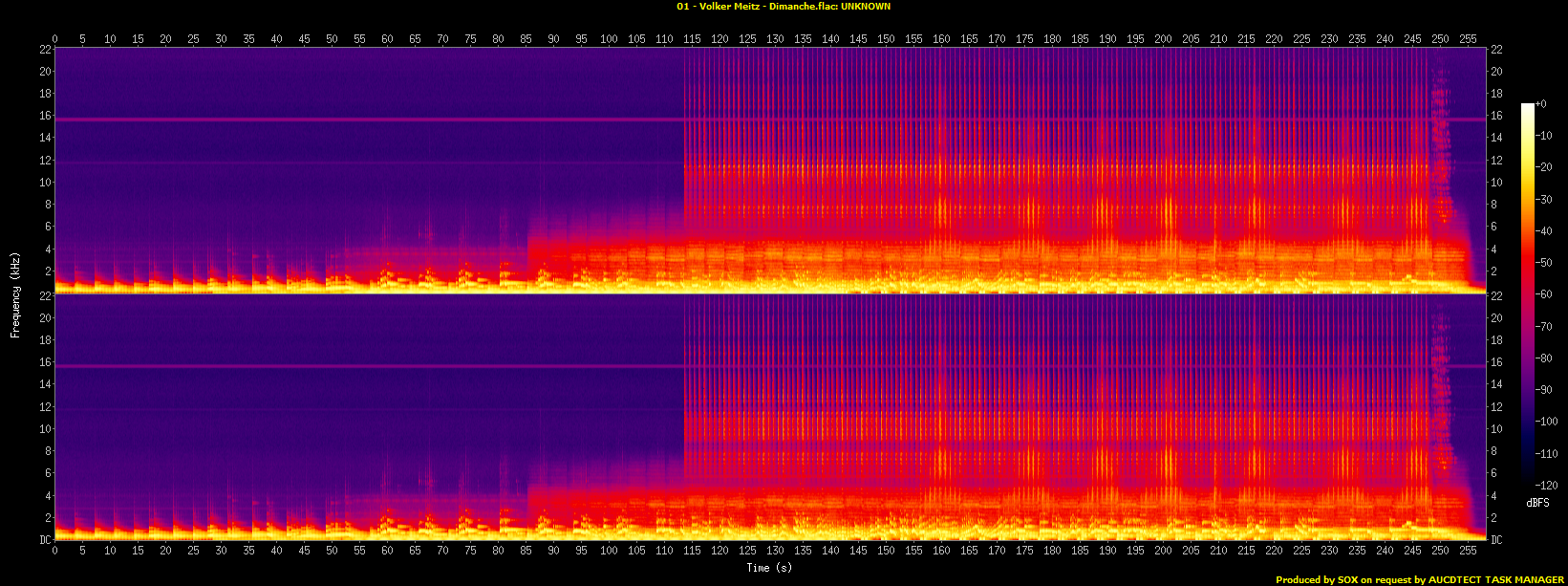This screenshot has height=586, width=1568.
Task: Click the "-70" dBFS scale tick label
Action: [x=1544, y=326]
